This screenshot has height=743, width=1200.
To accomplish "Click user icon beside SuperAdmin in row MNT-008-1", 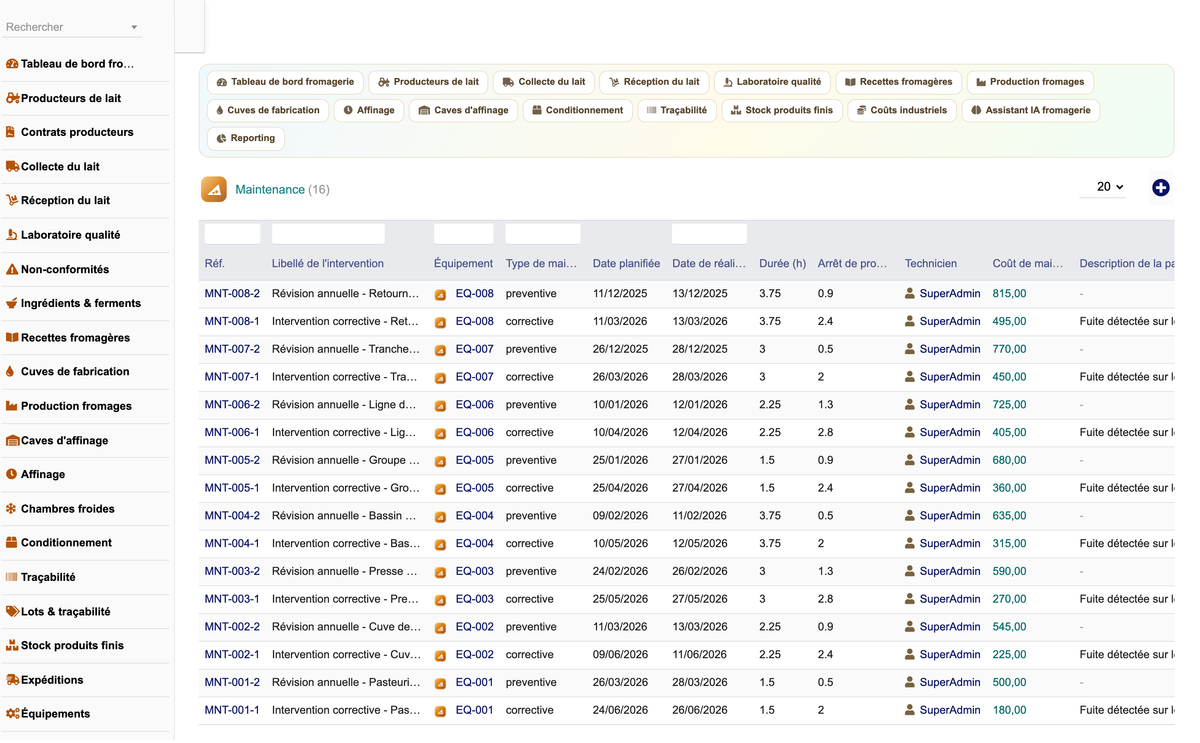I will (910, 322).
